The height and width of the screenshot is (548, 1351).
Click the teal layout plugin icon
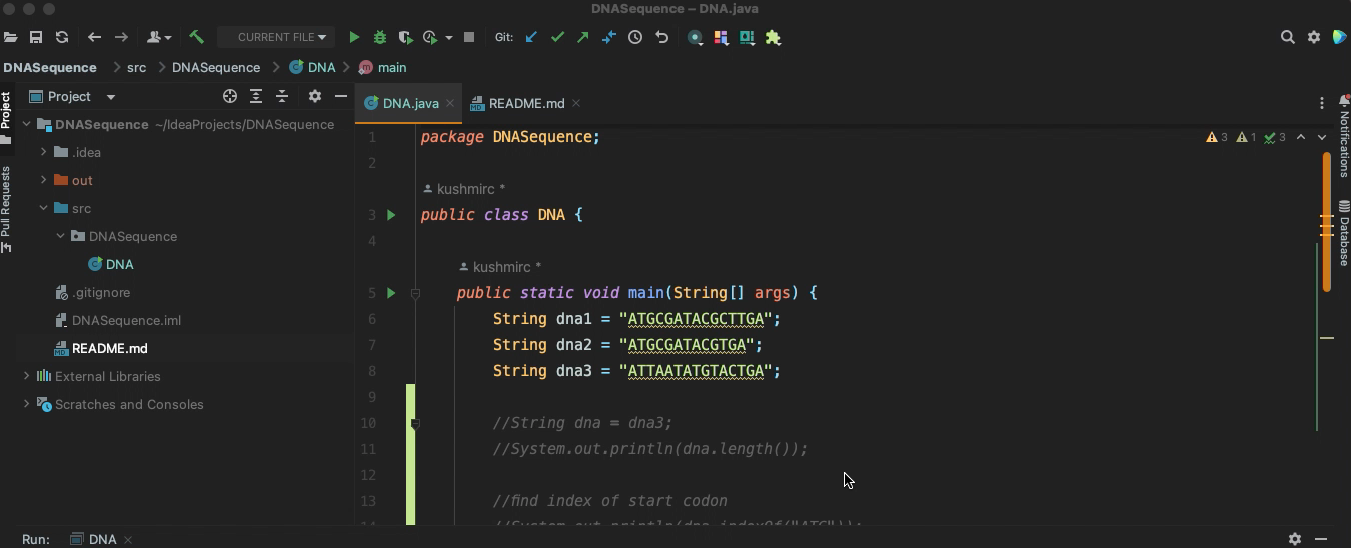coord(747,37)
